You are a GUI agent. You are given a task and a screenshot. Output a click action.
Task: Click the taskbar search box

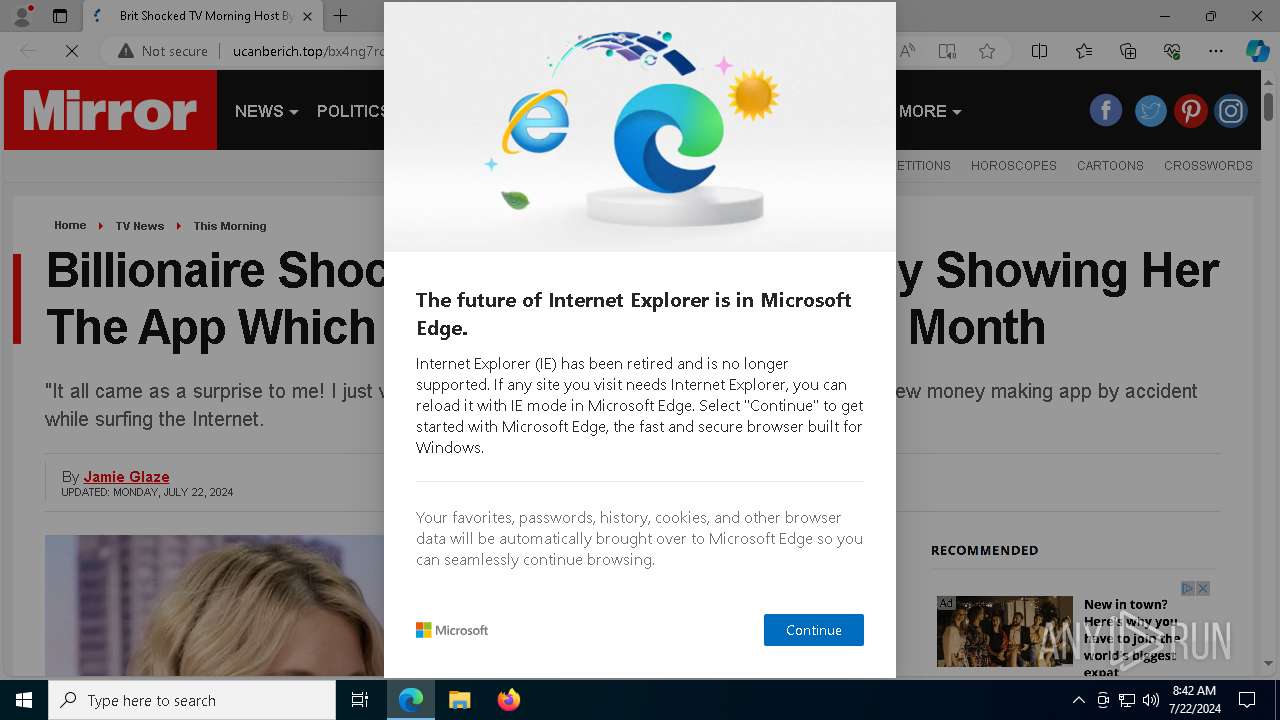[x=192, y=700]
